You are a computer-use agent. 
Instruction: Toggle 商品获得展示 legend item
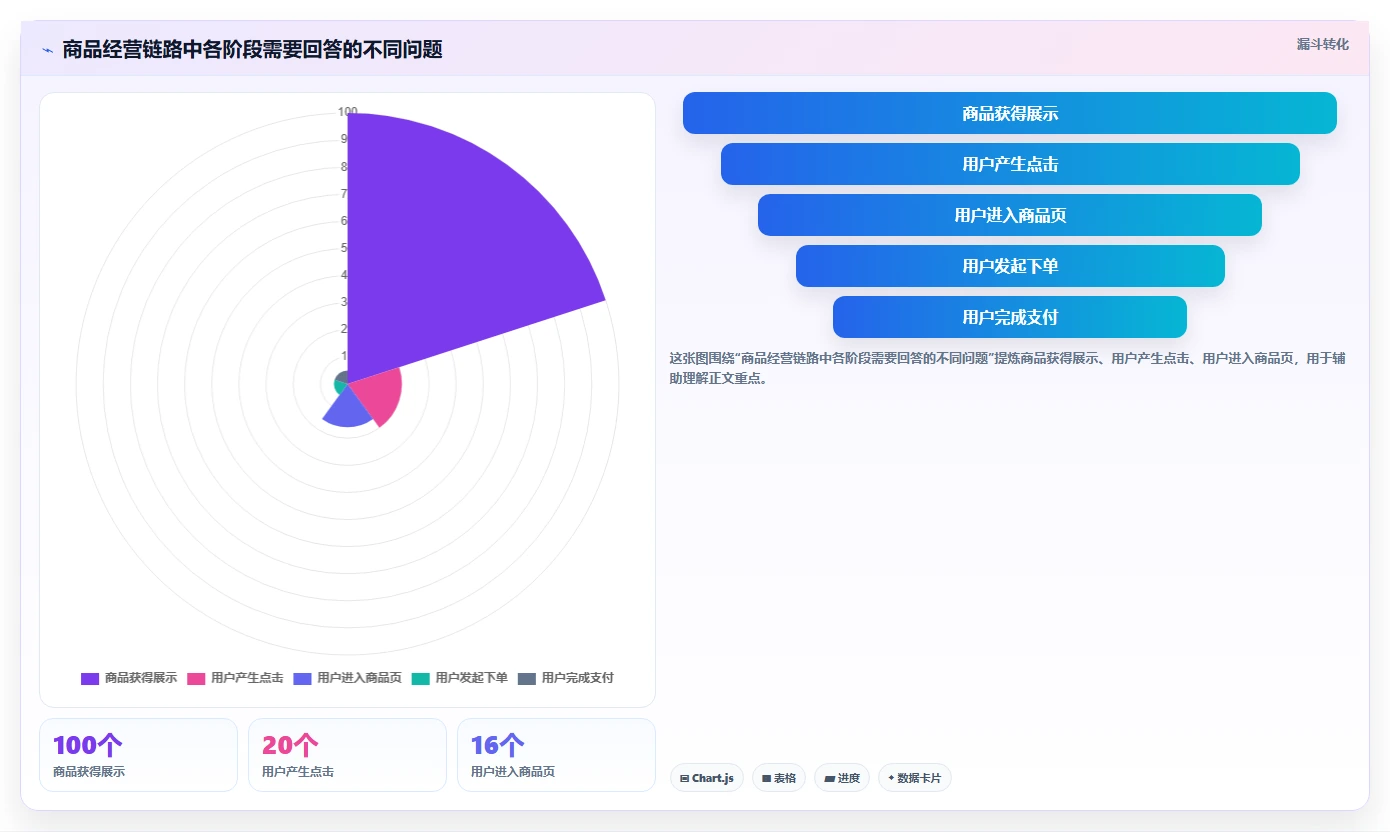pyautogui.click(x=129, y=678)
